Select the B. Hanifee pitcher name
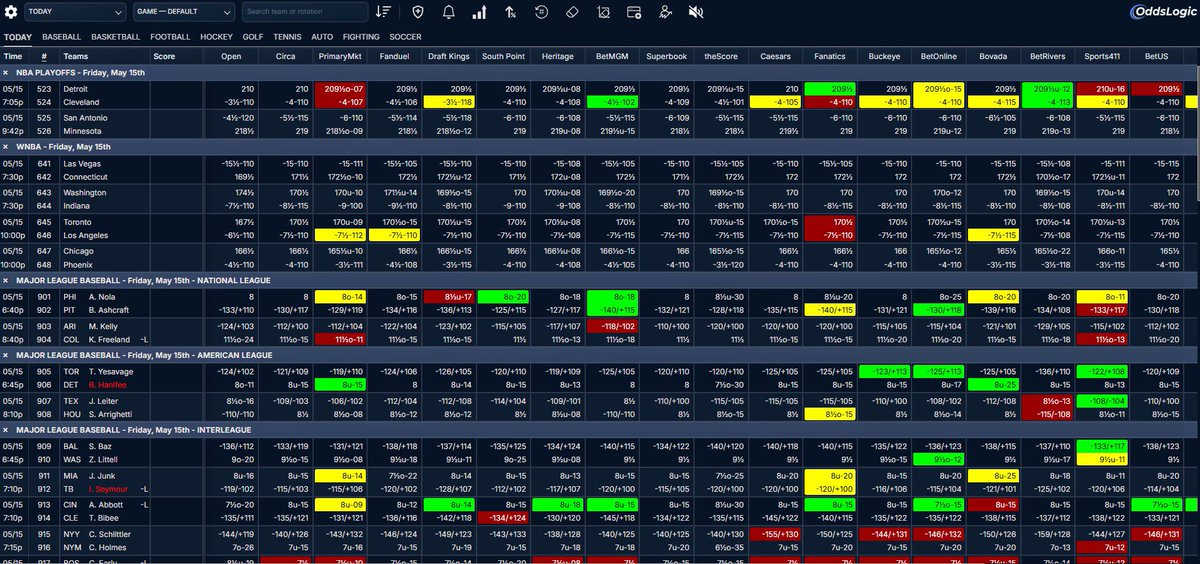The image size is (1200, 564). pyautogui.click(x=108, y=384)
